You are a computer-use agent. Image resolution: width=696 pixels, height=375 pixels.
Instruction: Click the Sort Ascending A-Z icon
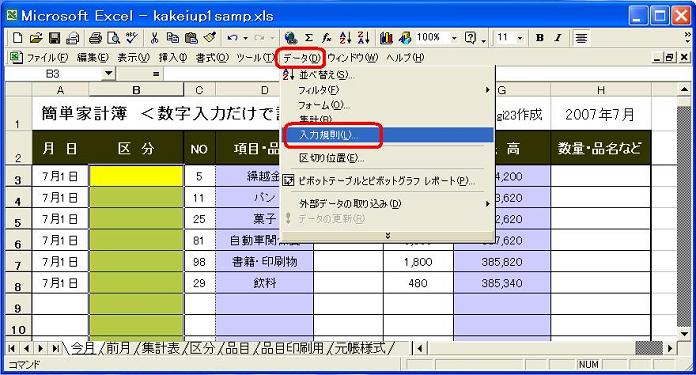(345, 38)
